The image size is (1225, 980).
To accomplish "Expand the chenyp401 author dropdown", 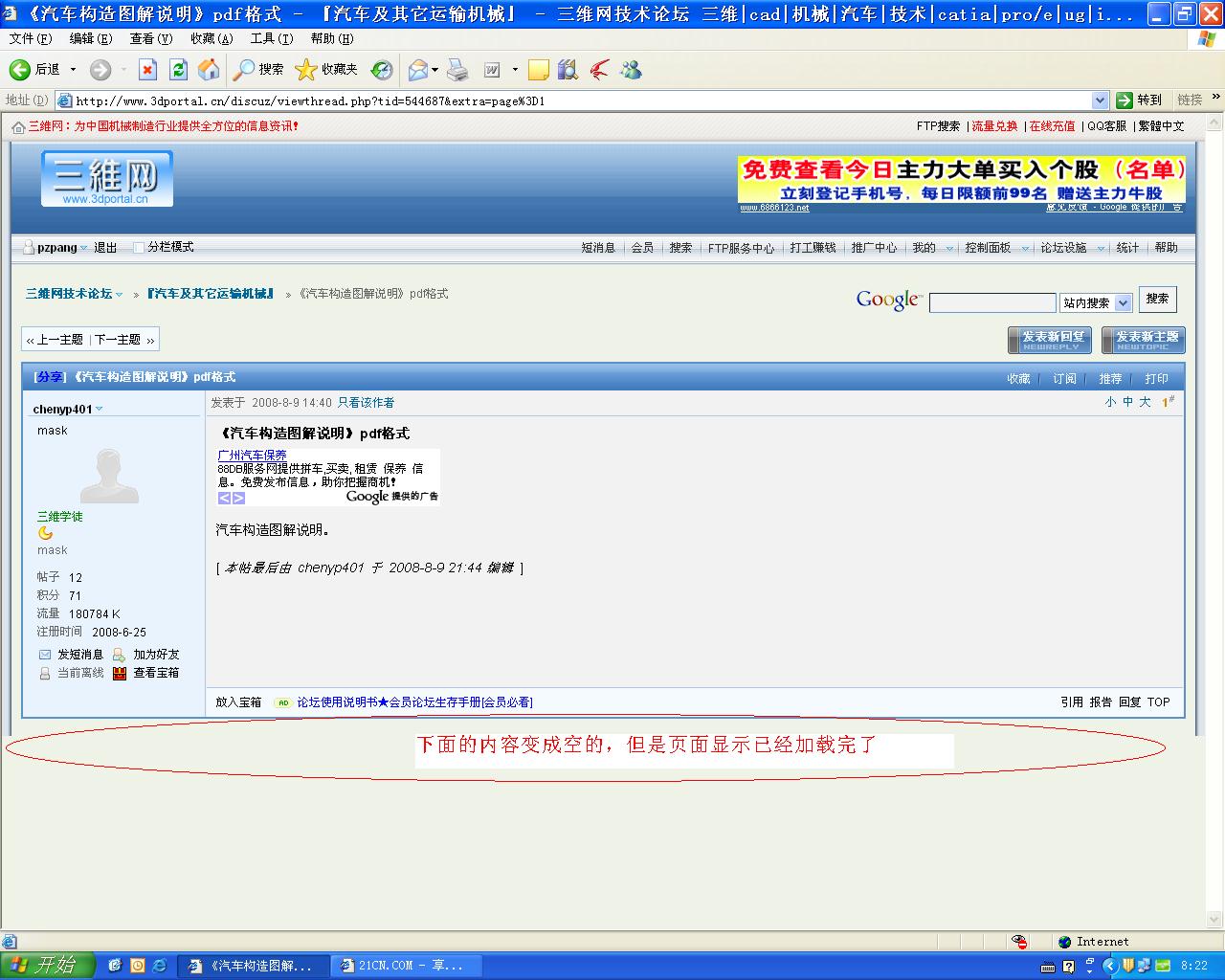I will click(100, 410).
